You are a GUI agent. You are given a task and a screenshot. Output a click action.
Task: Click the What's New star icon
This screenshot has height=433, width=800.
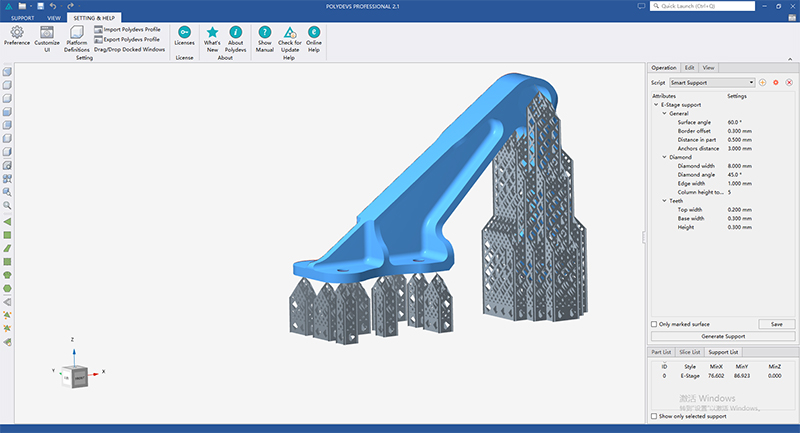[212, 32]
